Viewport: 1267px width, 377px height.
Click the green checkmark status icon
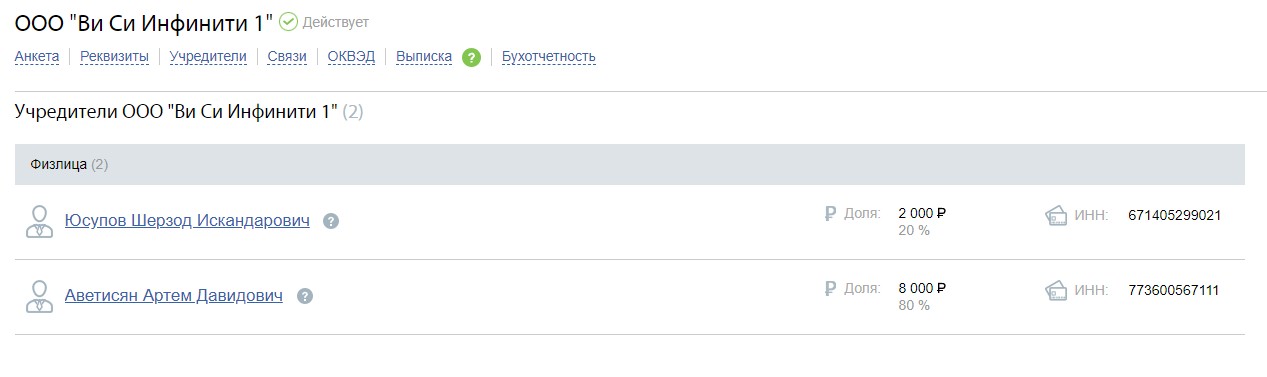288,21
